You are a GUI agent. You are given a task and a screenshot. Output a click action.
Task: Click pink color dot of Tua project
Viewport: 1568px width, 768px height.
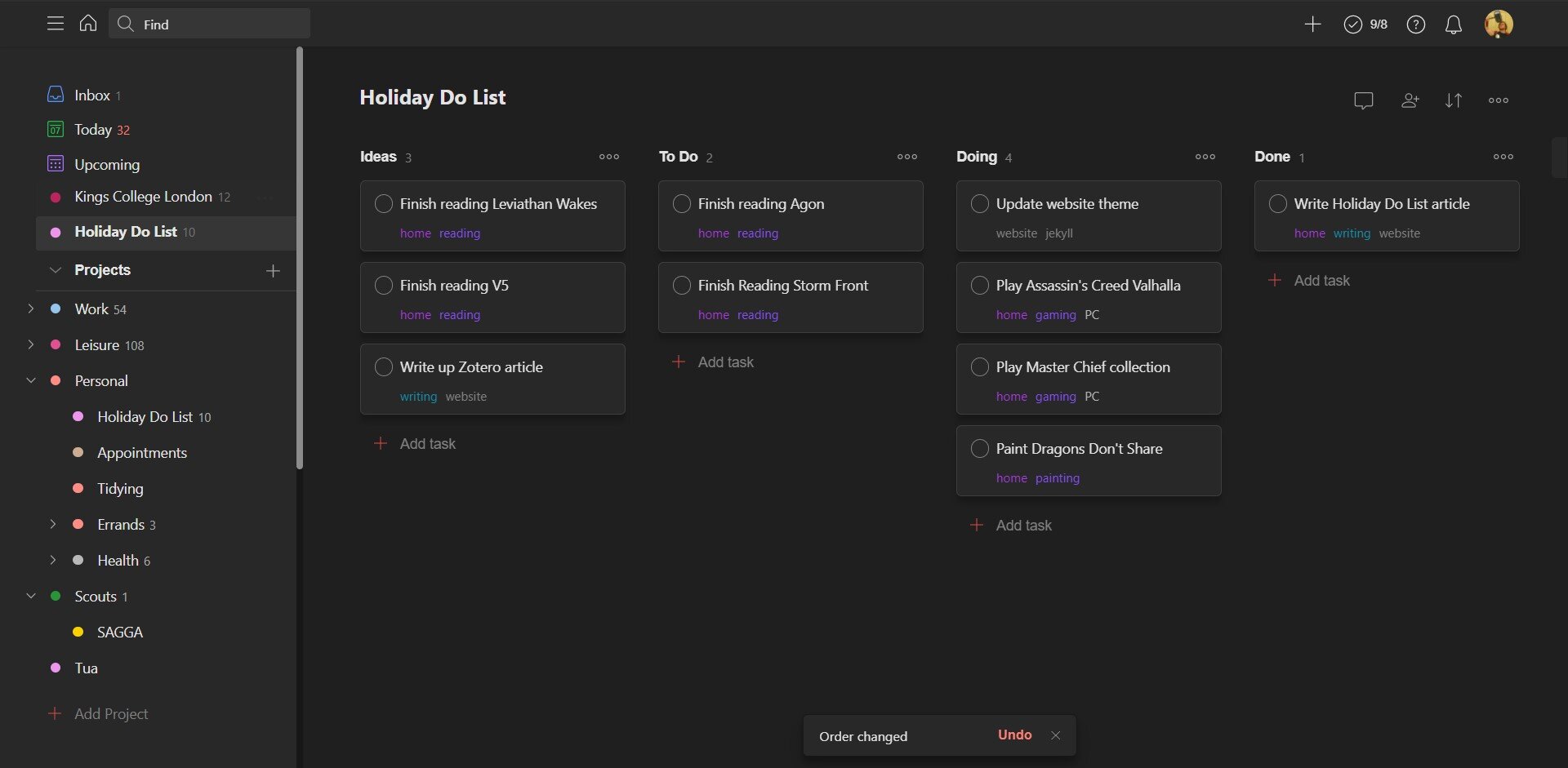pyautogui.click(x=56, y=668)
